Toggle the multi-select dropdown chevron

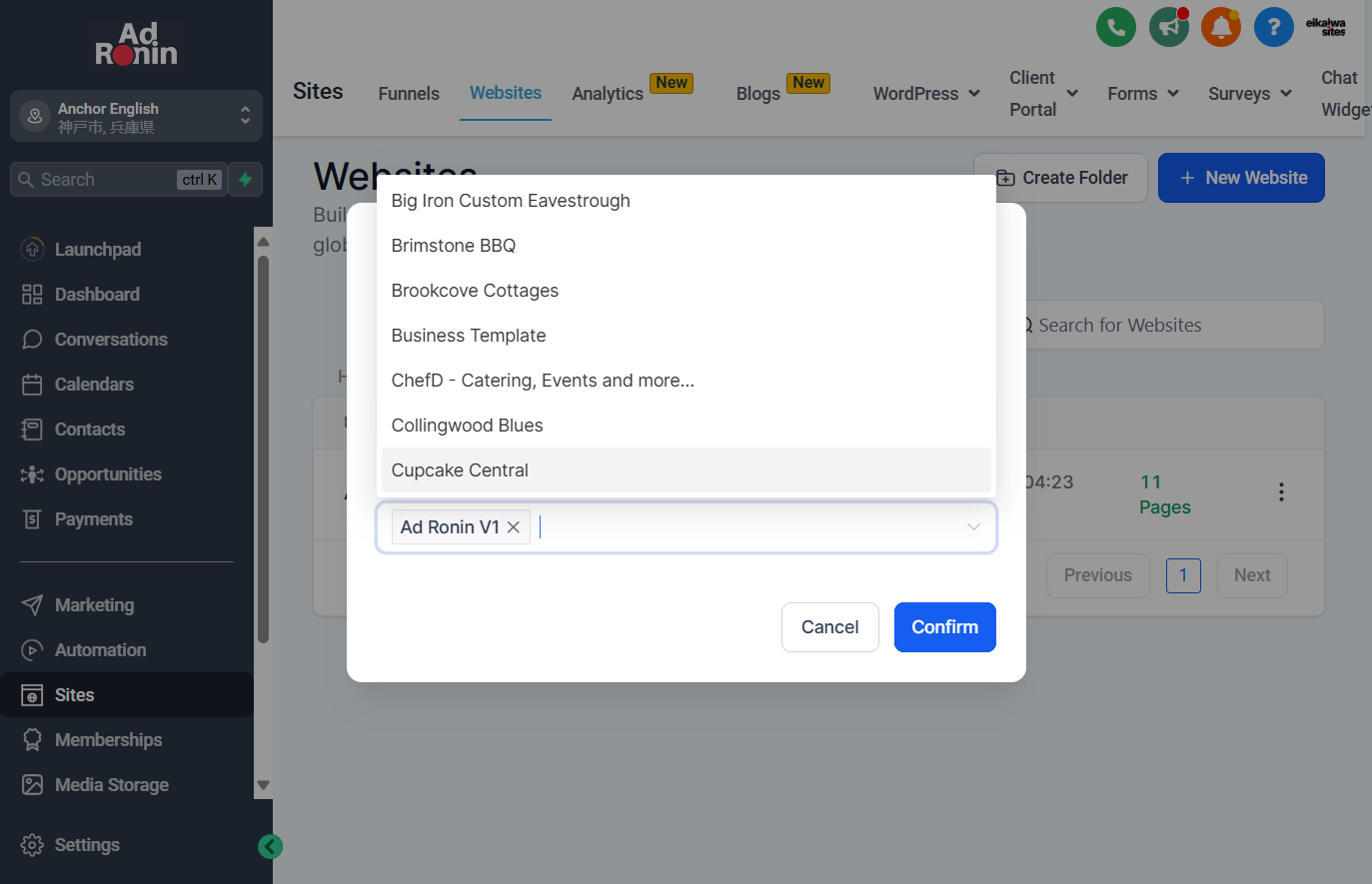coord(973,527)
